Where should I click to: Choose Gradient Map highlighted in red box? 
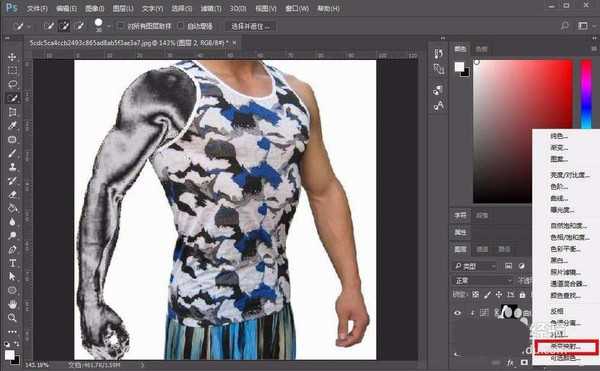[566, 347]
